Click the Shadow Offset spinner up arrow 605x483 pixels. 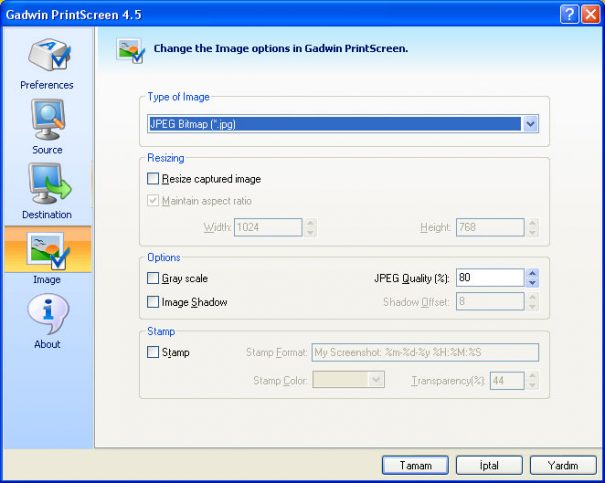(x=532, y=297)
